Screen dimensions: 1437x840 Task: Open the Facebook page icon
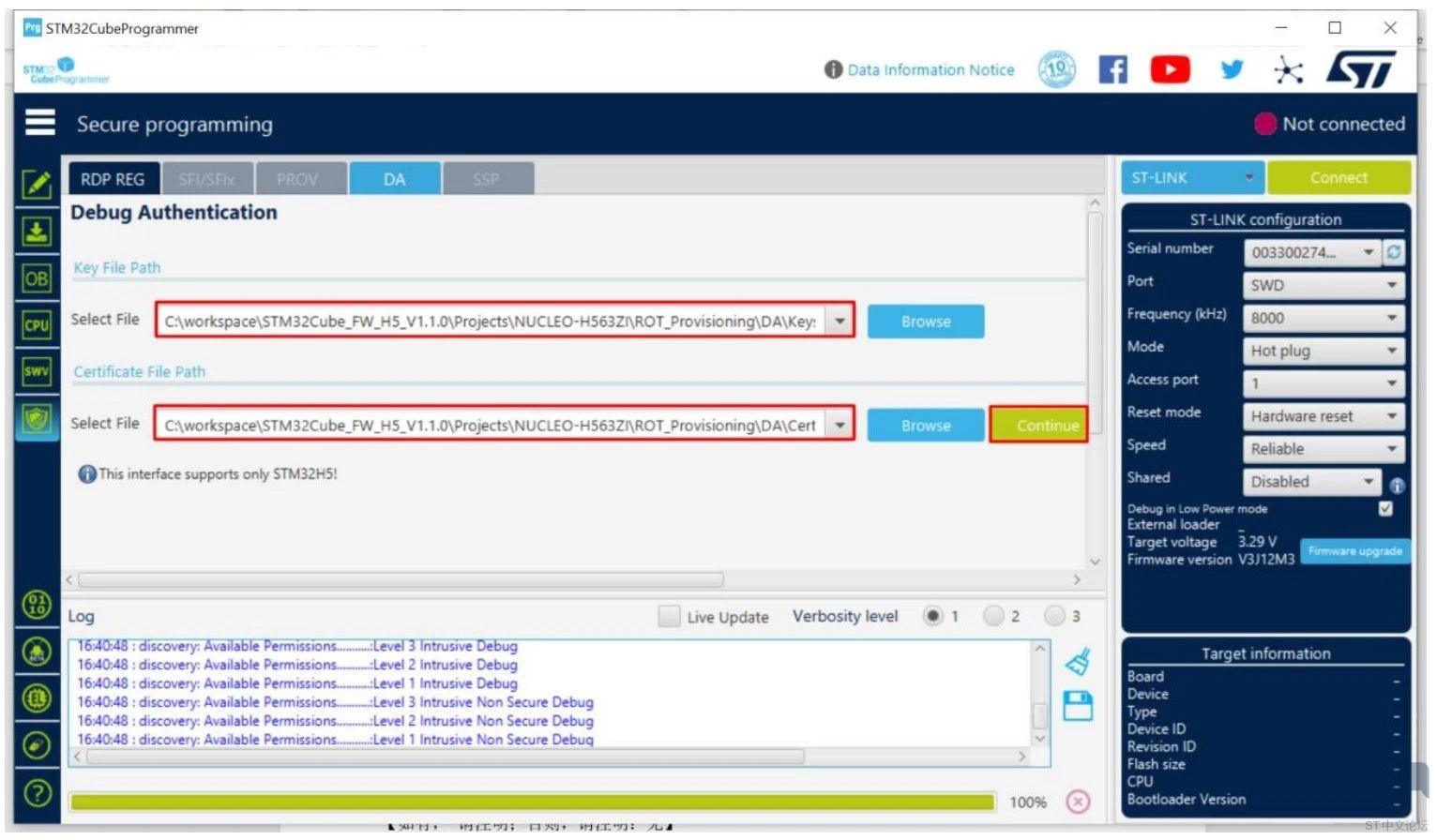point(1112,69)
